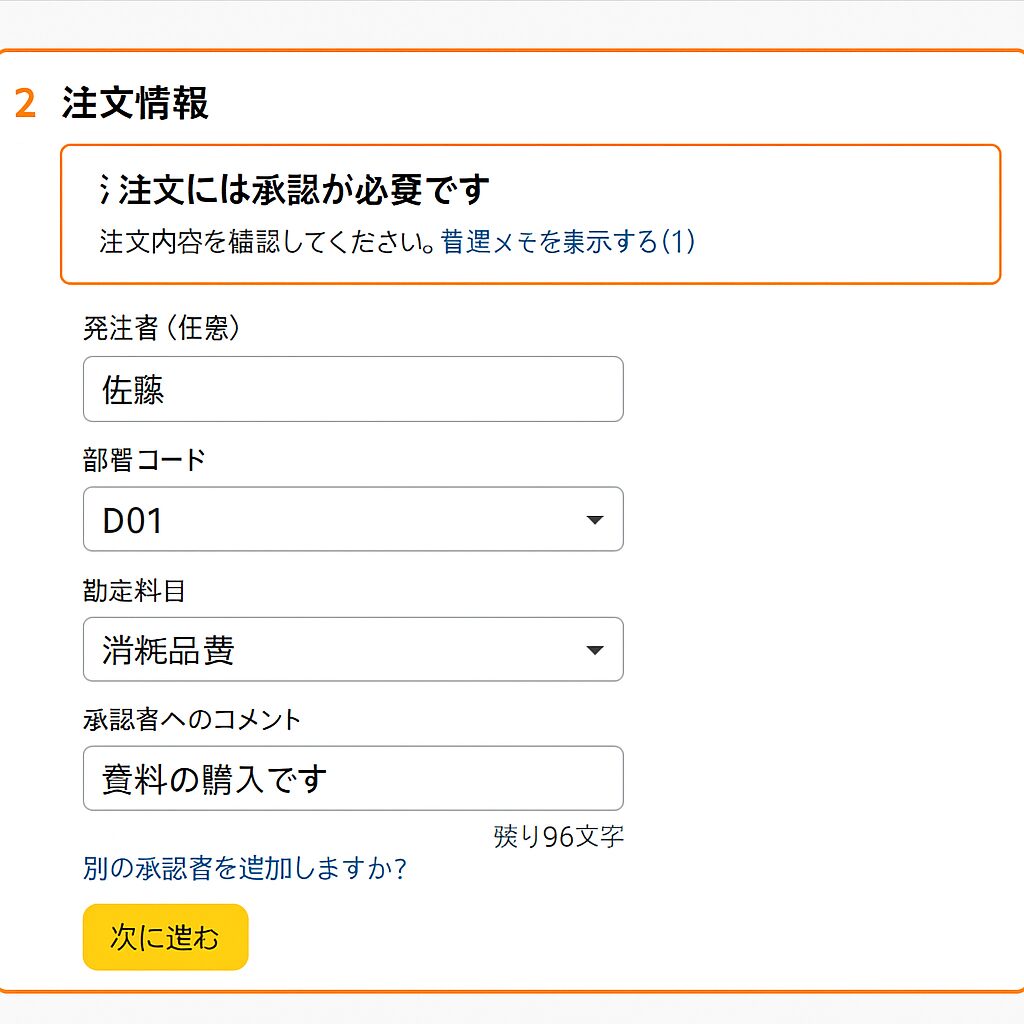Click the orange step number 2
The height and width of the screenshot is (1024, 1024).
[x=25, y=103]
